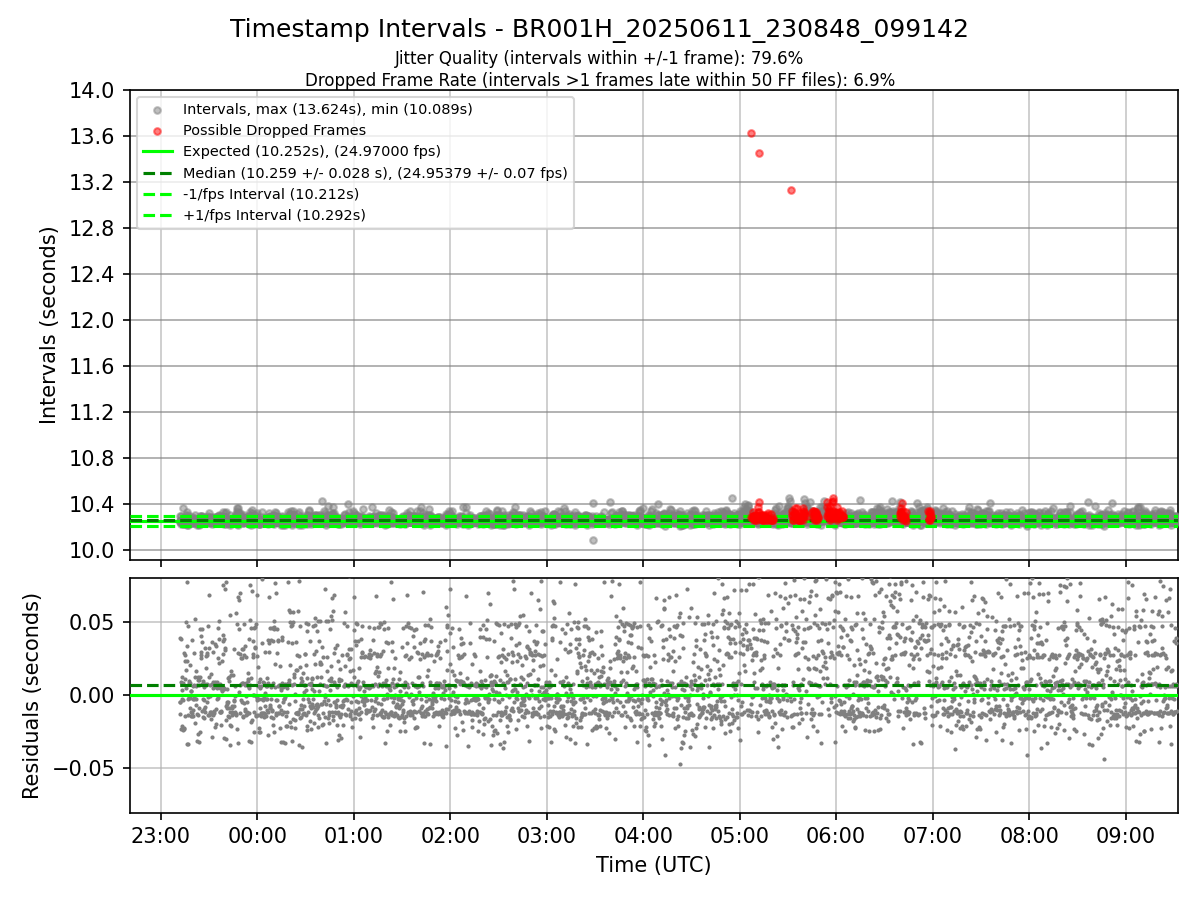The width and height of the screenshot is (1200, 900).
Task: Click legend entry "Intervals, max (13.624s), min (10.089s)"
Action: 328,109
